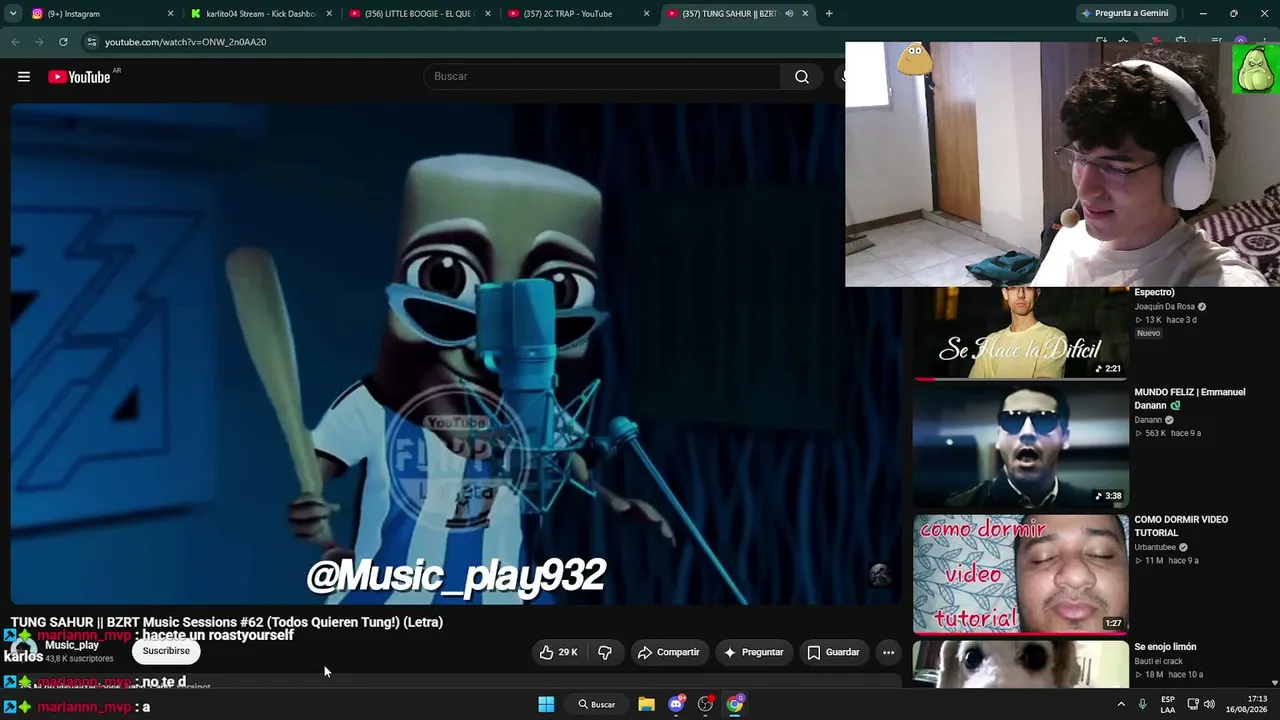The height and width of the screenshot is (720, 1280).
Task: Close the Kick Dashboard tab
Action: pyautogui.click(x=329, y=14)
